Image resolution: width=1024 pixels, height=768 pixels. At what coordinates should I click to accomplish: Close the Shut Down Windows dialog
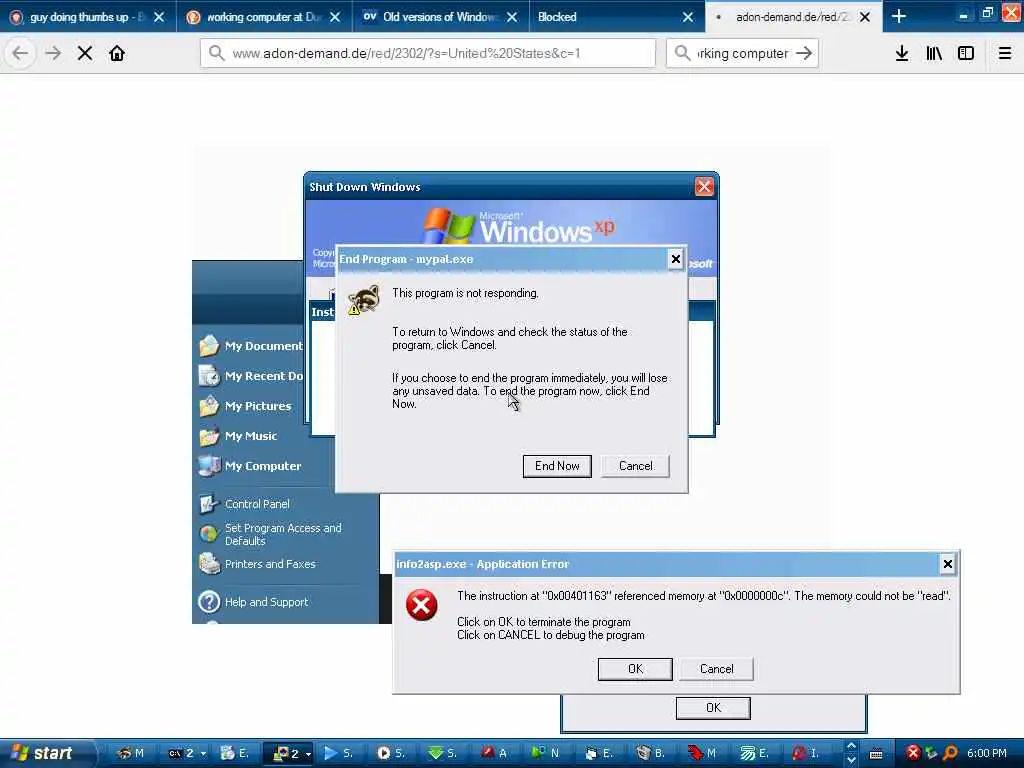coord(704,187)
